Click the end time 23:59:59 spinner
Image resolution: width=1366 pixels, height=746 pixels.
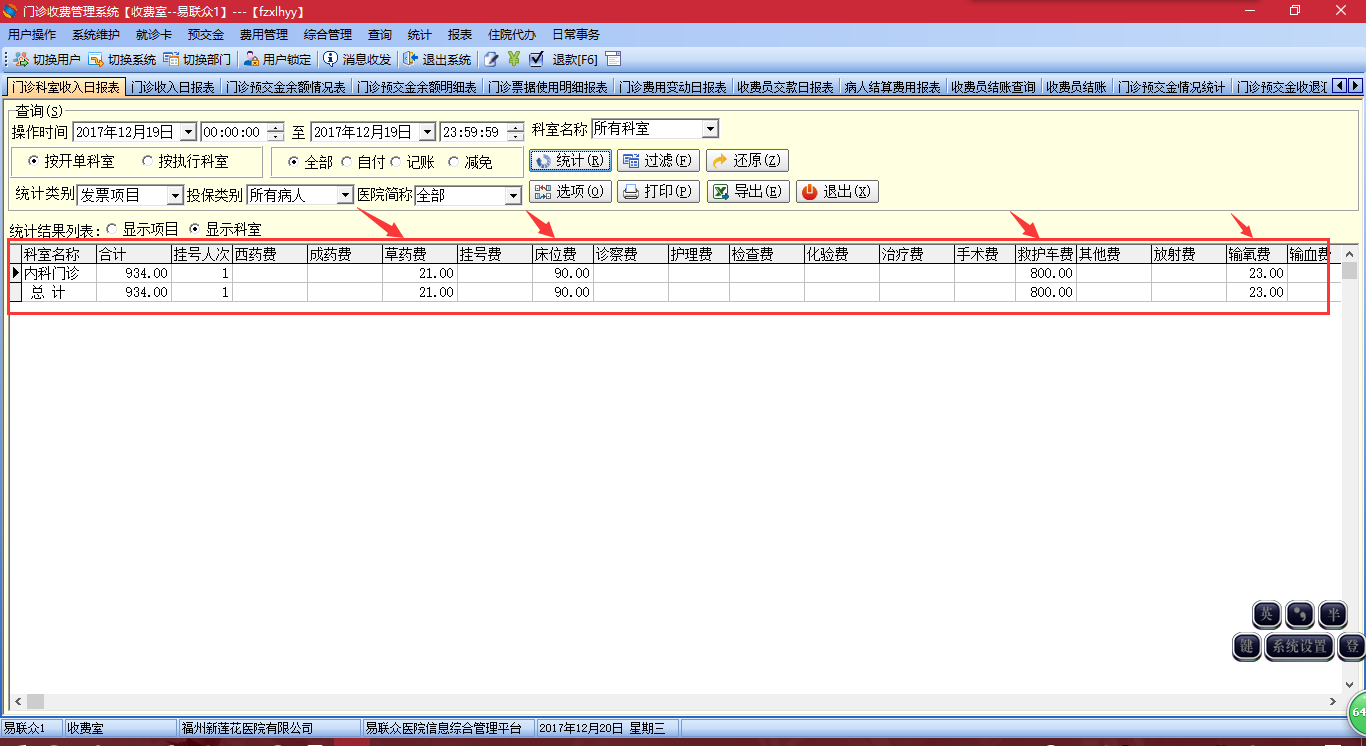515,132
